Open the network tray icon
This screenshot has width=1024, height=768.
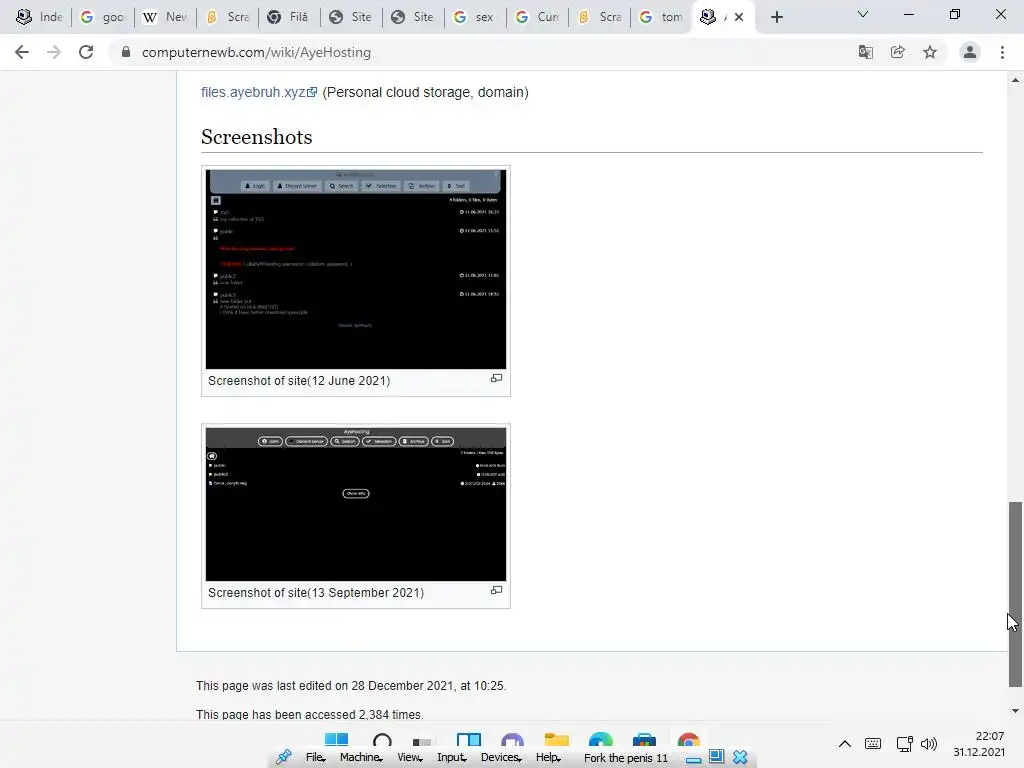(904, 744)
